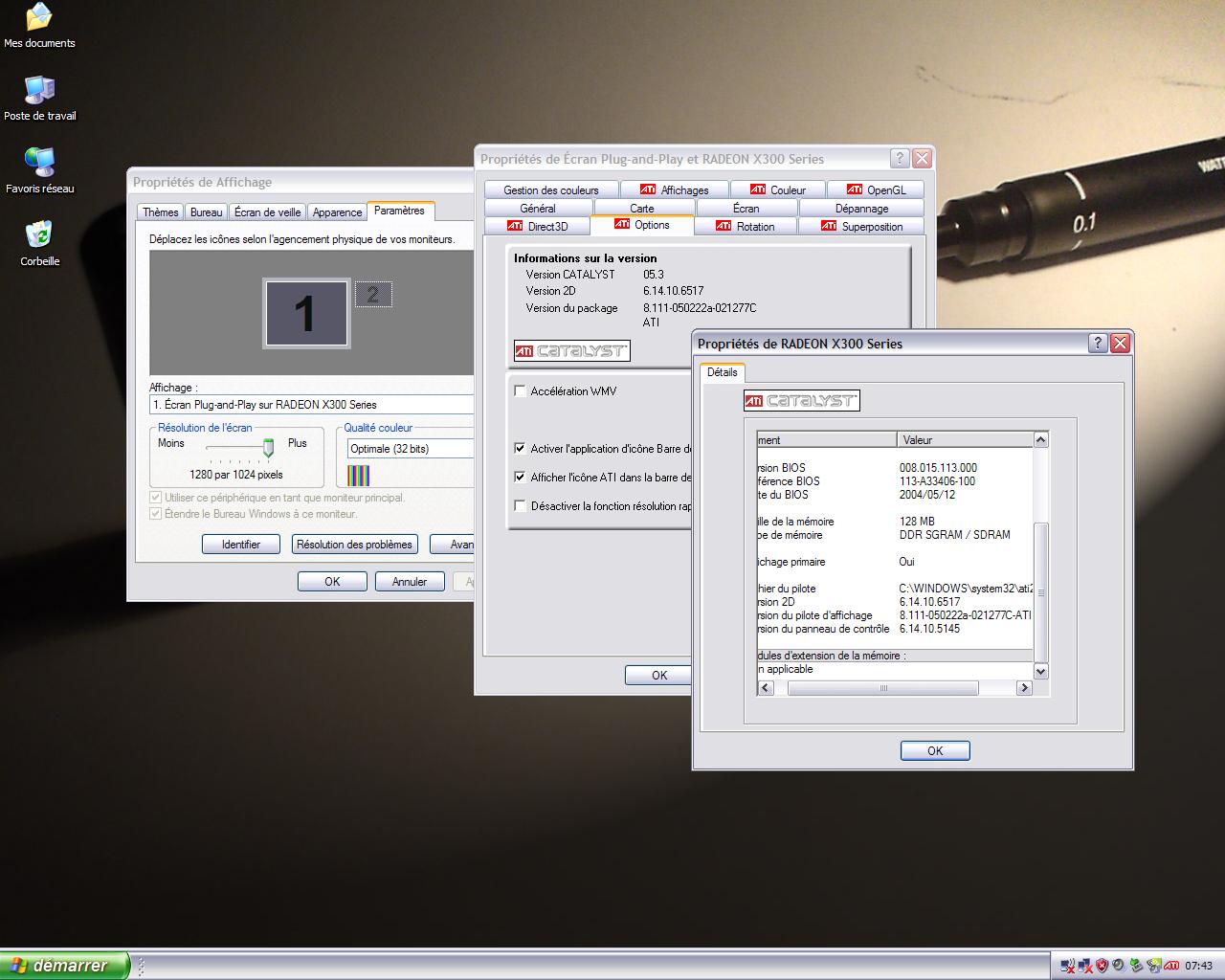Select monitor 2 in the display arrangement
The height and width of the screenshot is (980, 1225).
[x=373, y=295]
